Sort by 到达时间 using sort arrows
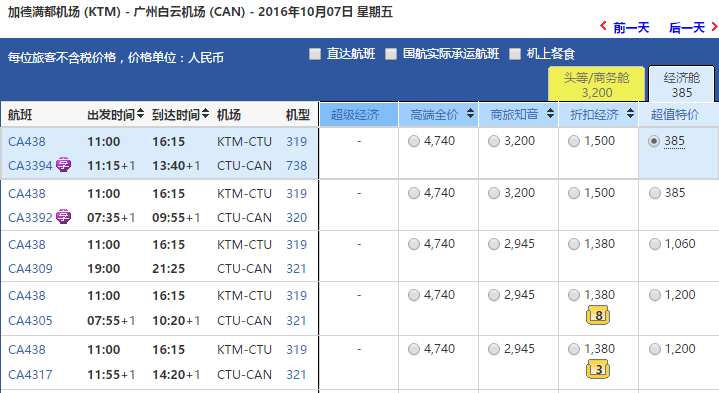The image size is (719, 393). [x=205, y=113]
